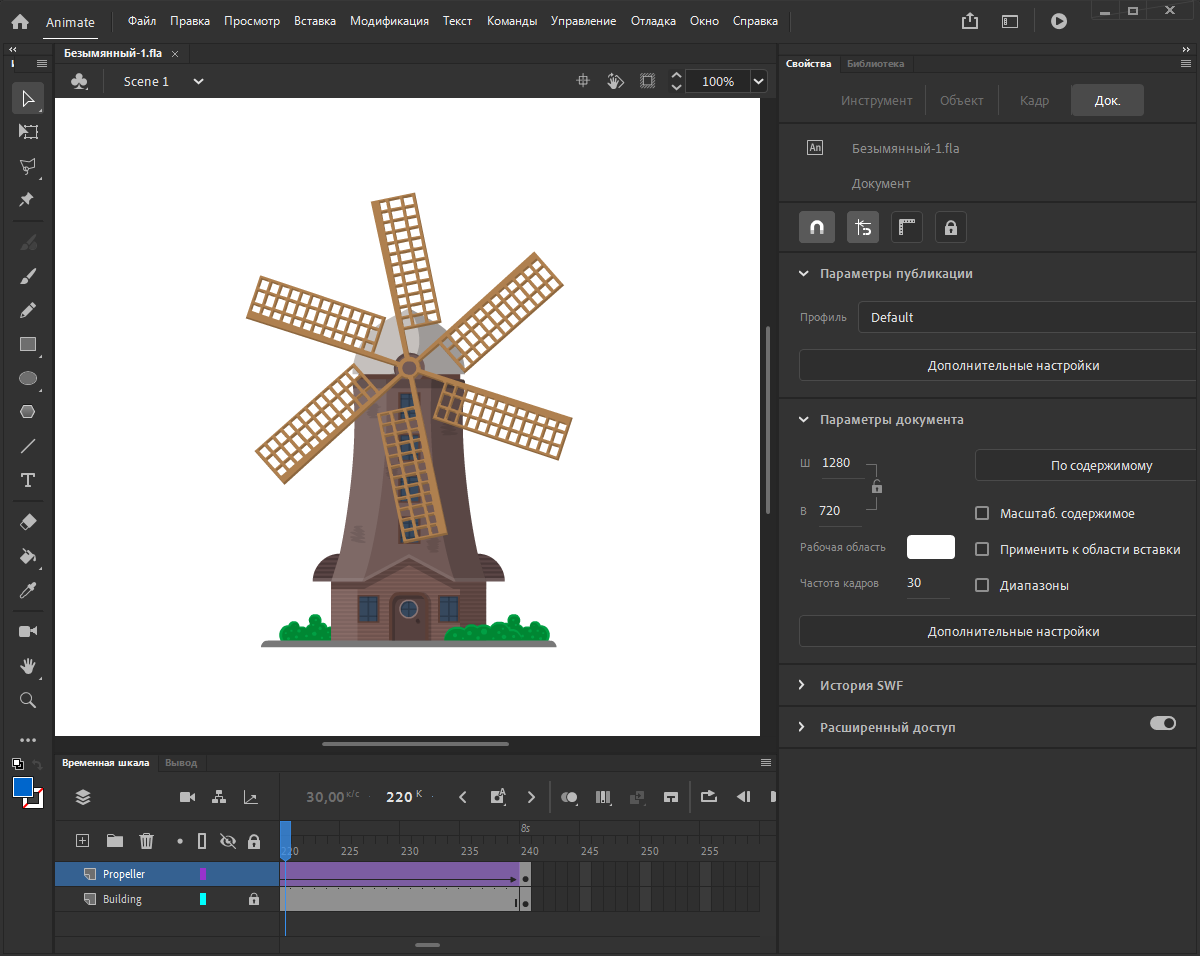Click the По содержимому button
The image size is (1200, 956).
[1085, 465]
